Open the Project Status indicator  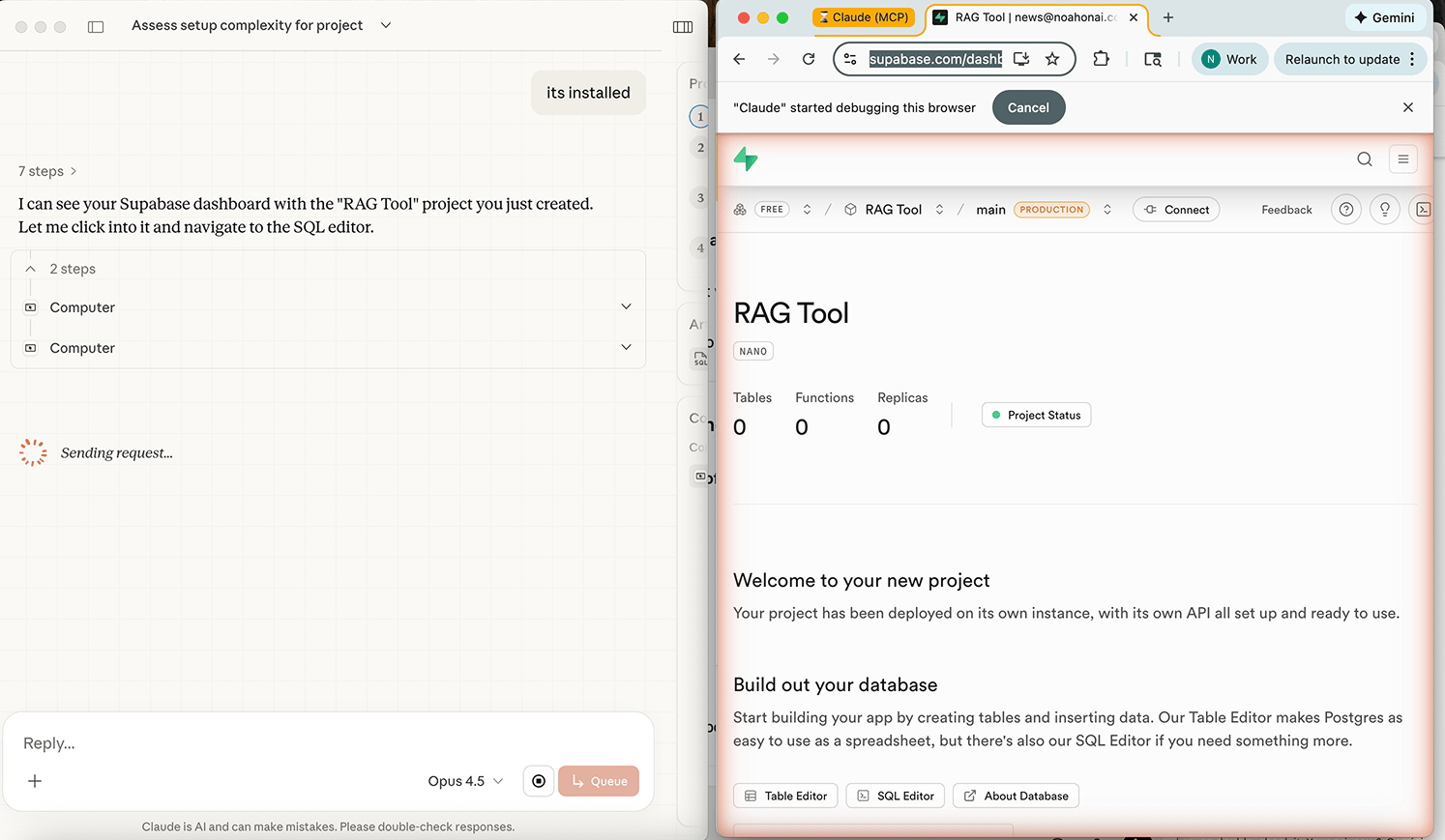(x=1036, y=415)
